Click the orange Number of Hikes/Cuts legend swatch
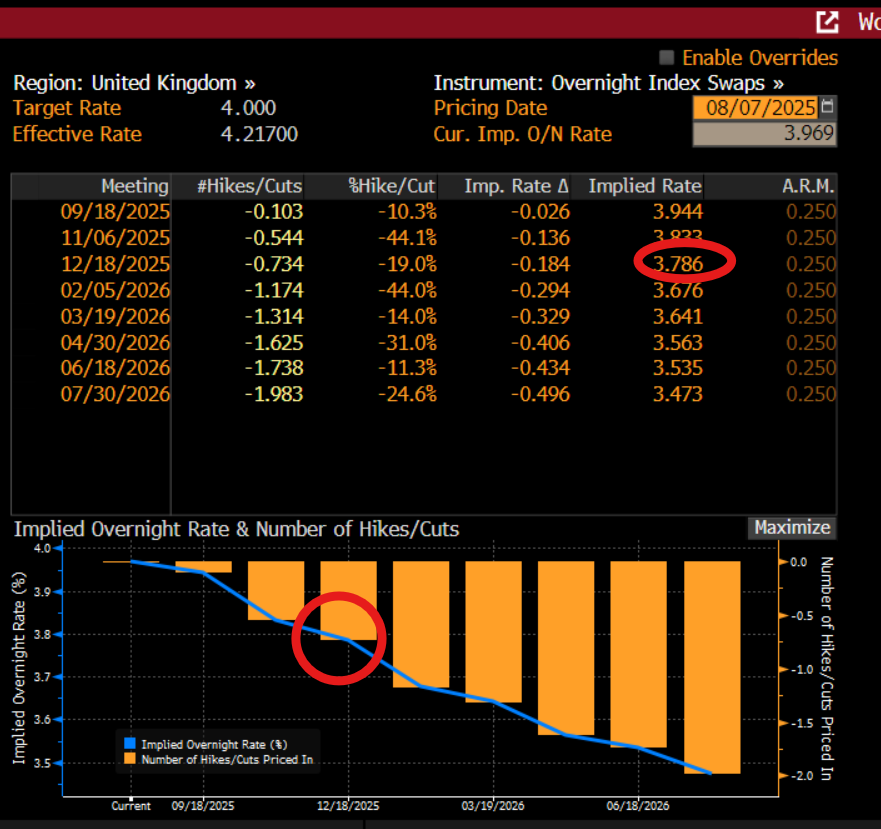Screen dimensions: 881x829 tap(129, 759)
